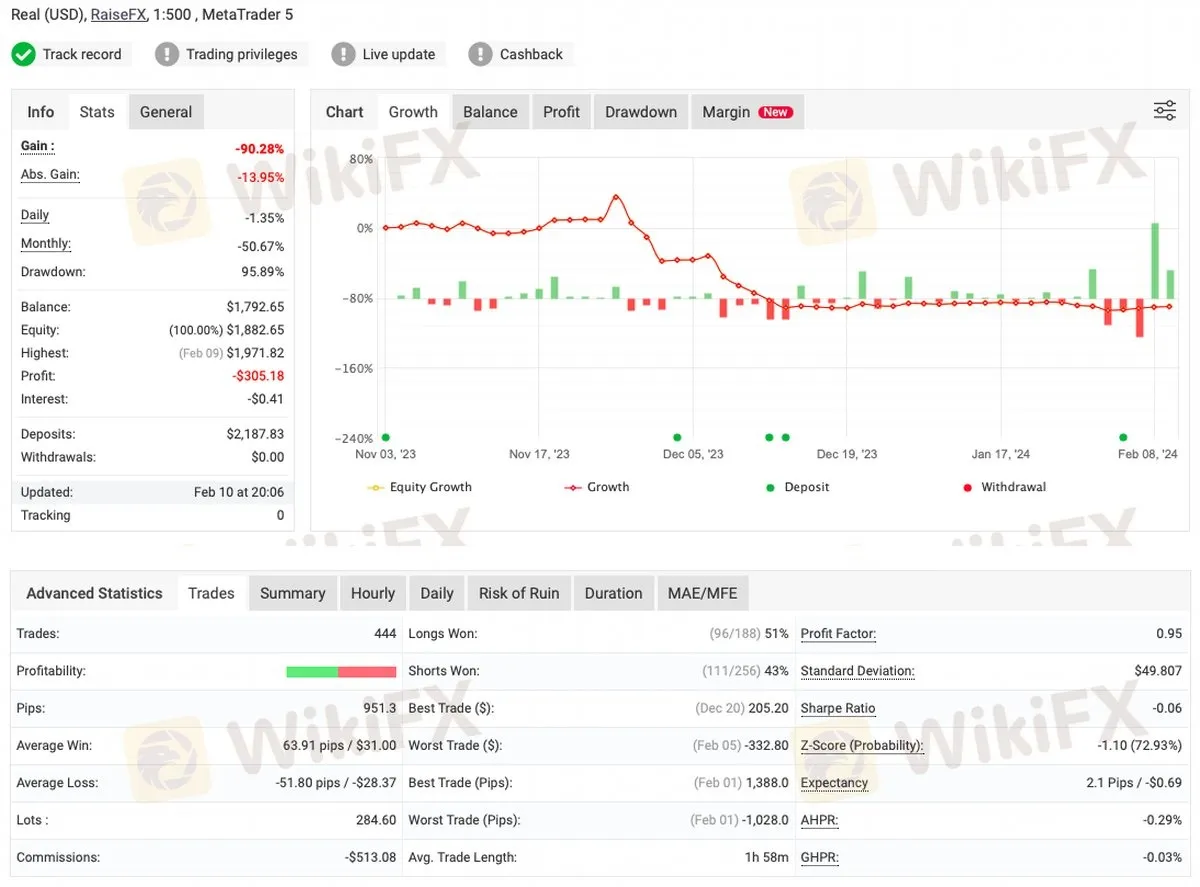Image resolution: width=1200 pixels, height=887 pixels.
Task: Click deposit dot above Nov 03, '23
Action: [x=386, y=437]
